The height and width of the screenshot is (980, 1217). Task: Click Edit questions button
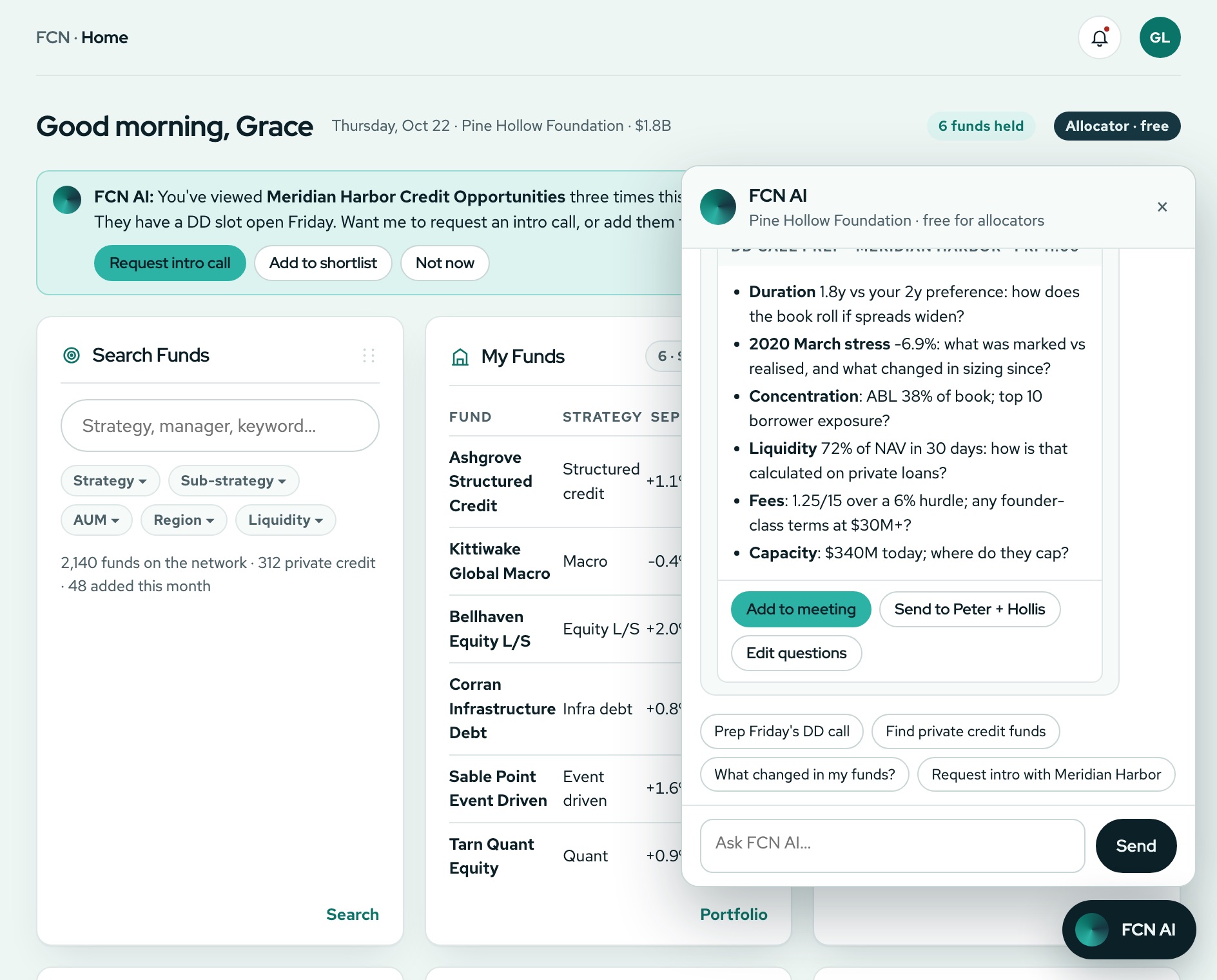point(796,653)
